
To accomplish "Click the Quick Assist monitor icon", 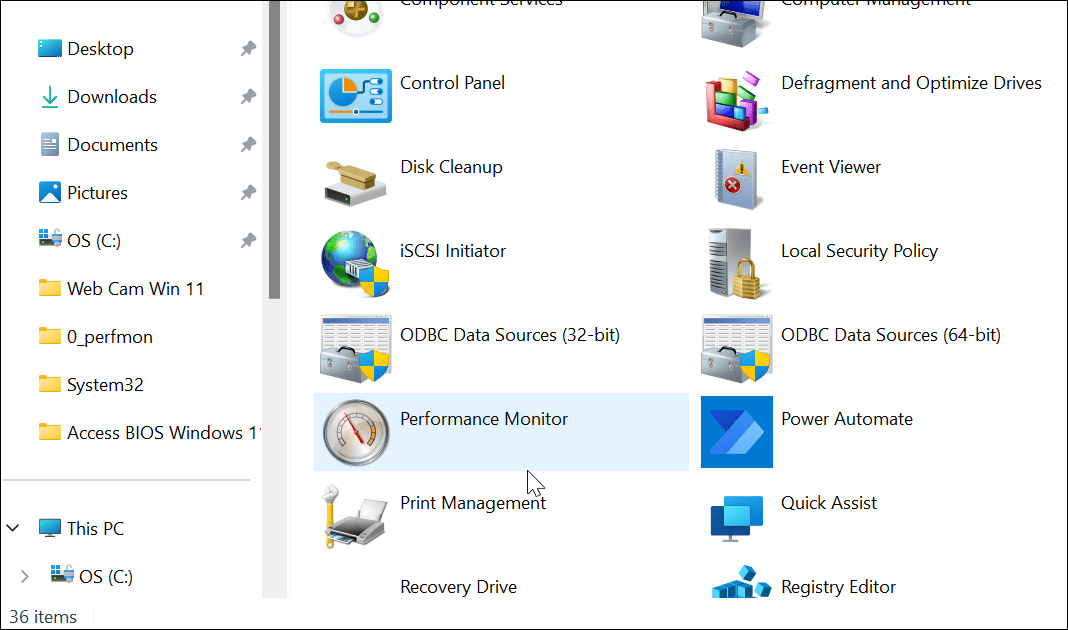I will 737,518.
